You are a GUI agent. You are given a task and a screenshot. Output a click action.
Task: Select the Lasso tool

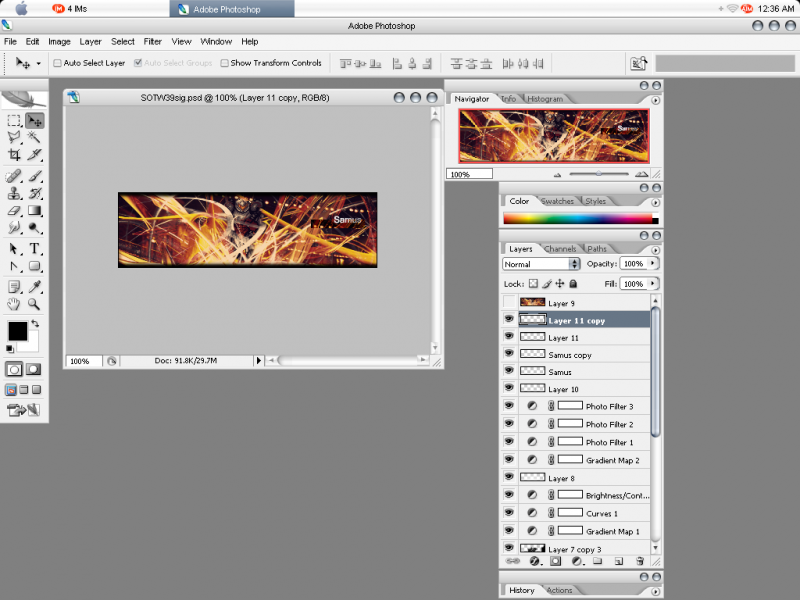(14, 137)
